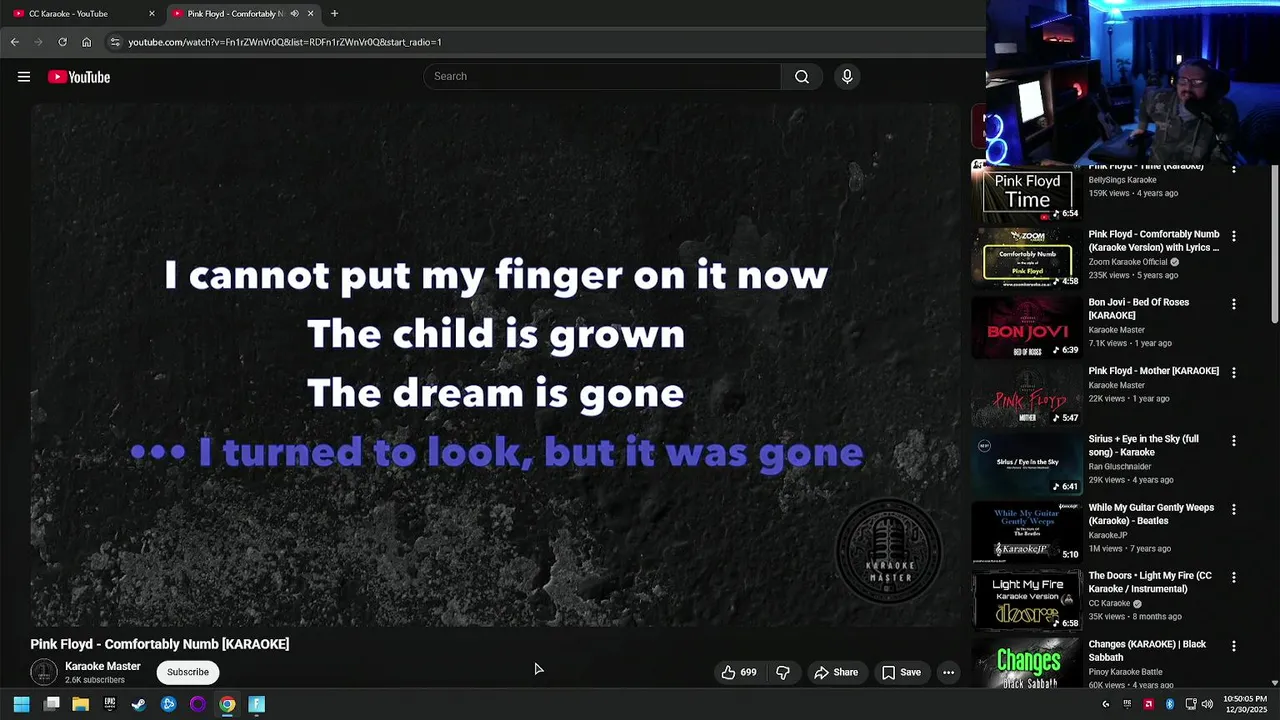The width and height of the screenshot is (1280, 720).
Task: Open File Explorer from the taskbar
Action: pyautogui.click(x=81, y=704)
